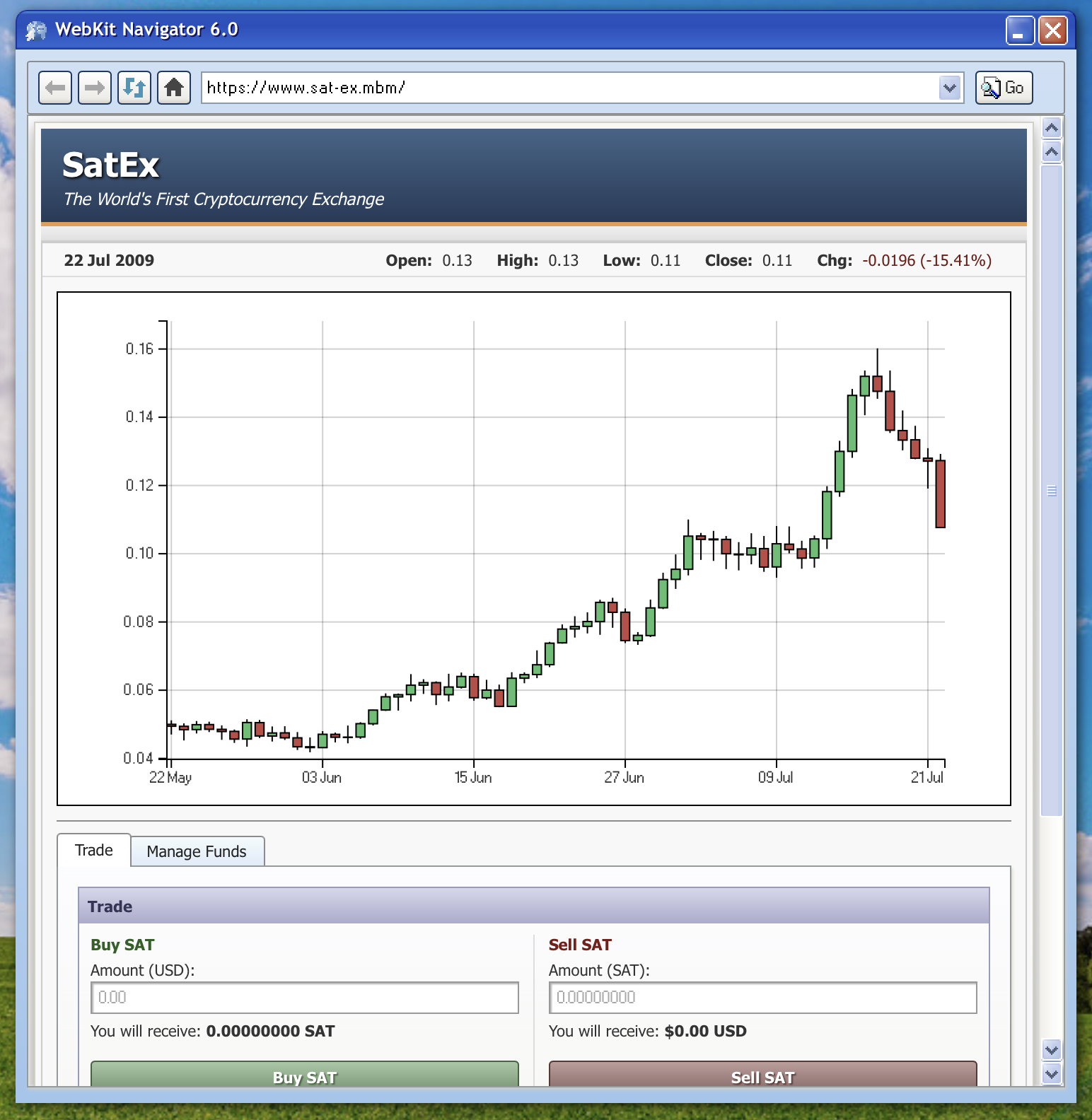Select the Trade tab
The height and width of the screenshot is (1120, 1092).
(94, 850)
